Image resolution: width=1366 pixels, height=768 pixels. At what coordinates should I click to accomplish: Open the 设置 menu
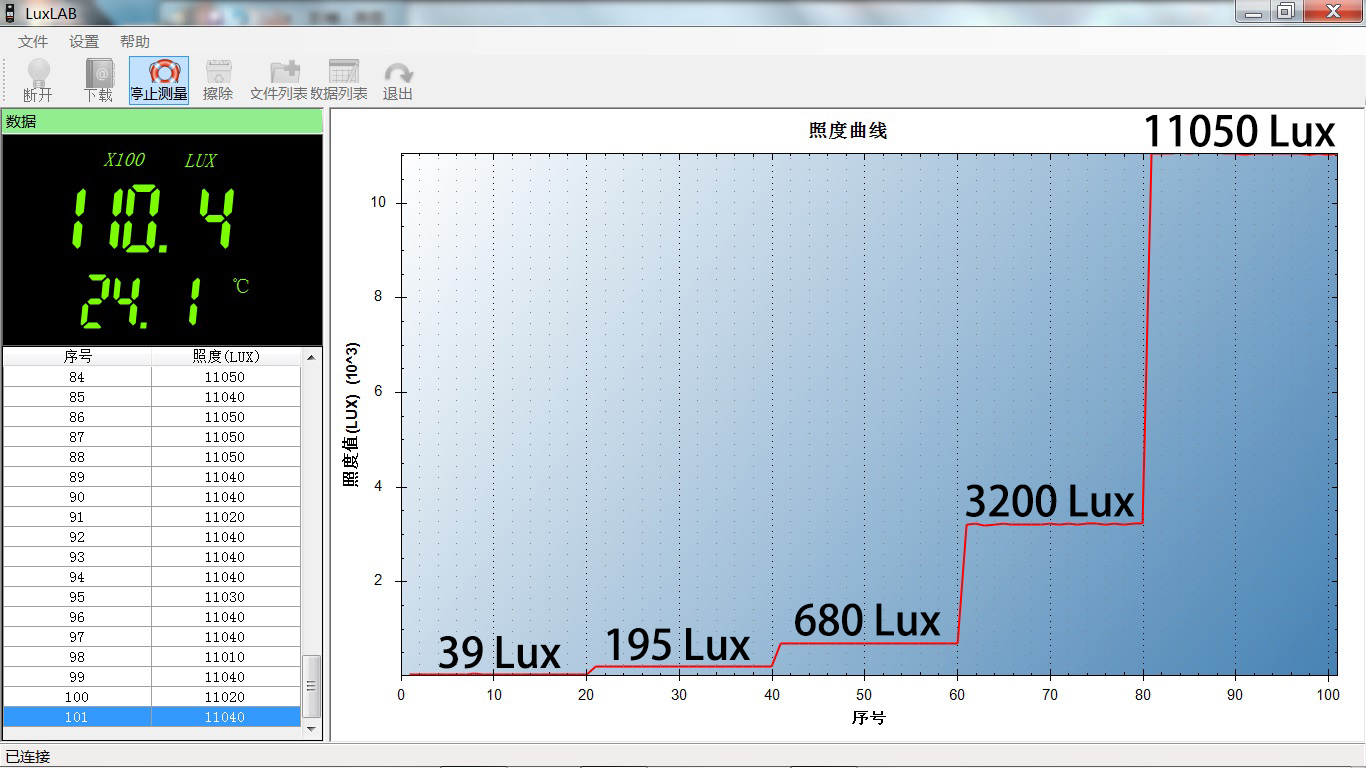84,42
